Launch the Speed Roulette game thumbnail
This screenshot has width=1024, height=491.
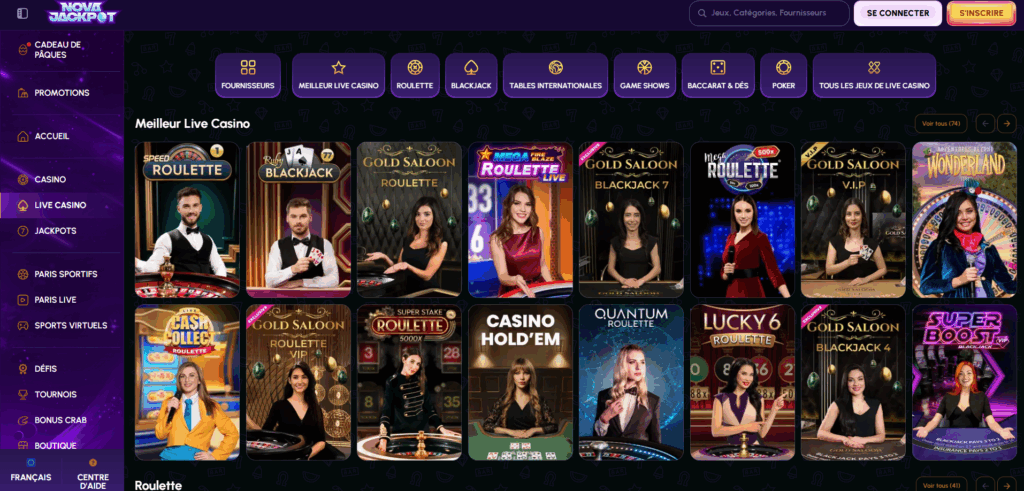187,219
